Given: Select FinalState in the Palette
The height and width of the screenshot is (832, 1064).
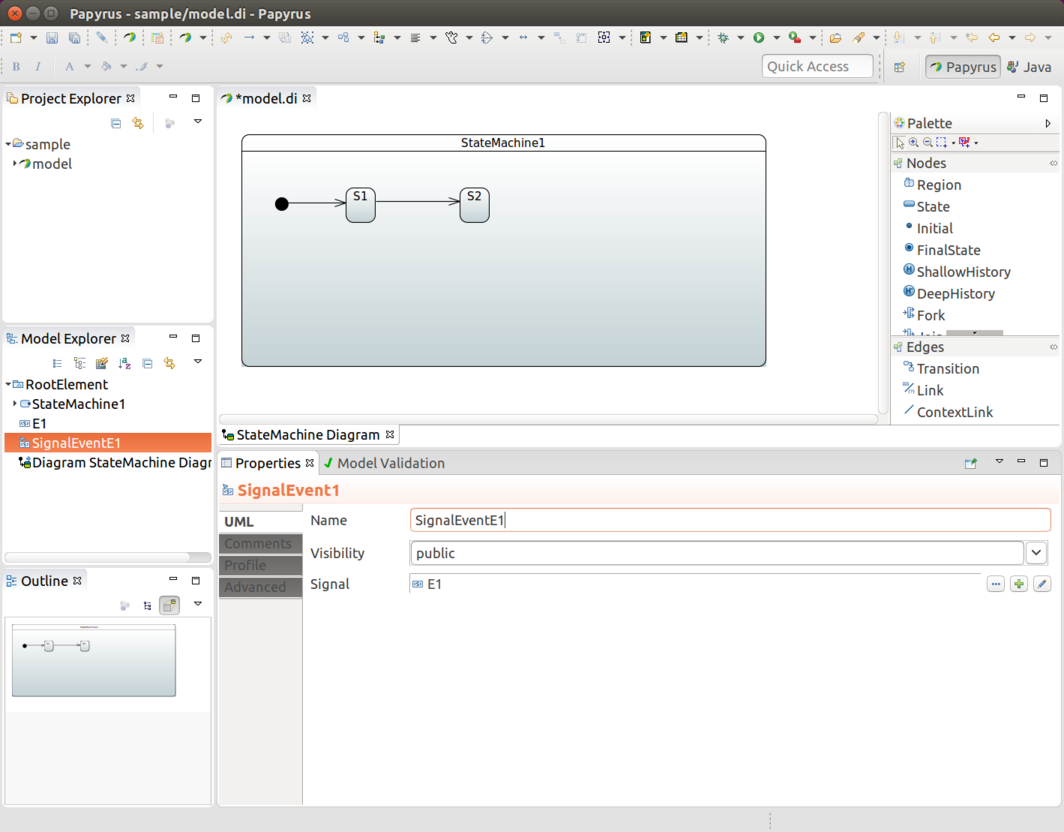Looking at the screenshot, I should point(942,250).
